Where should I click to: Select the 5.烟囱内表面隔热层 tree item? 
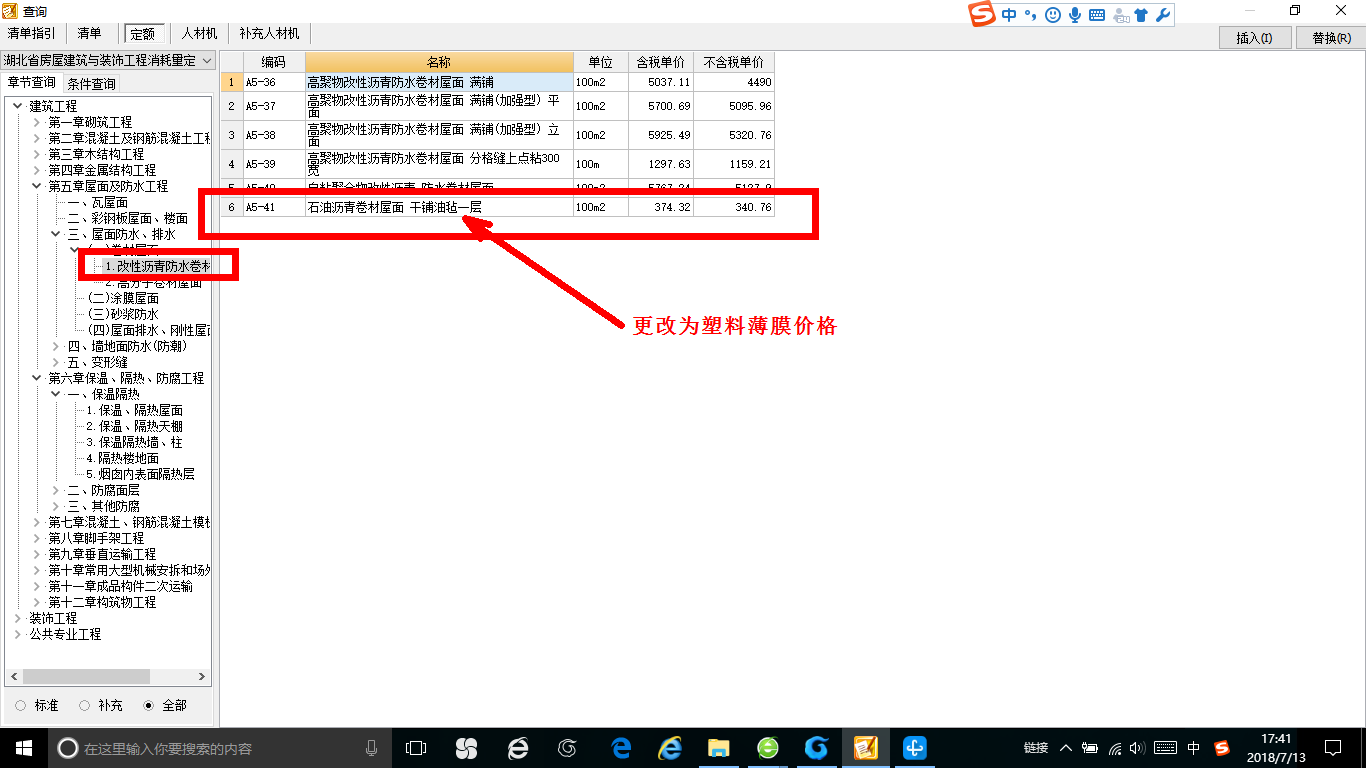[140, 474]
